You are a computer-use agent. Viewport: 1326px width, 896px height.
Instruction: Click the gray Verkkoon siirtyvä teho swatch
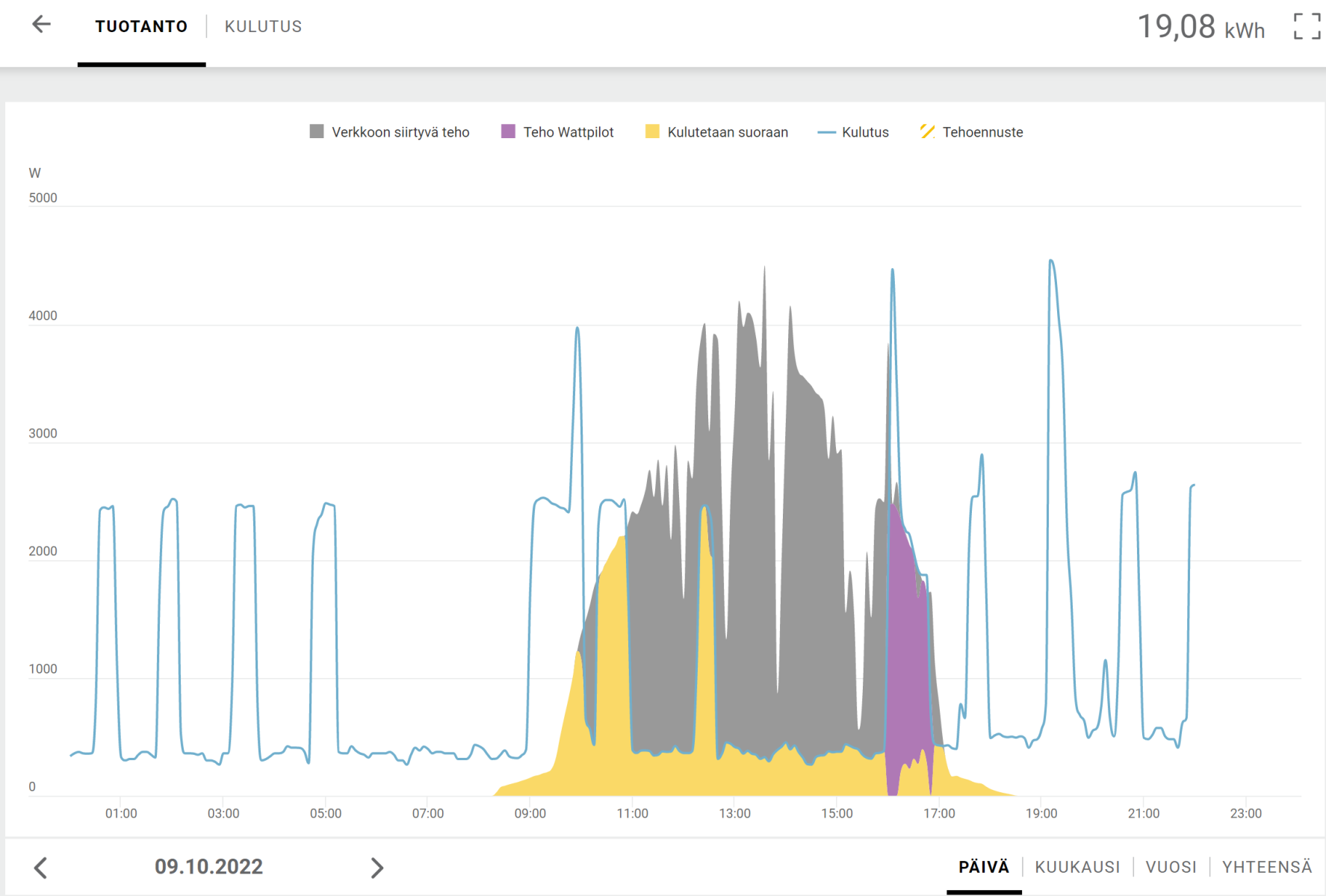(x=317, y=131)
